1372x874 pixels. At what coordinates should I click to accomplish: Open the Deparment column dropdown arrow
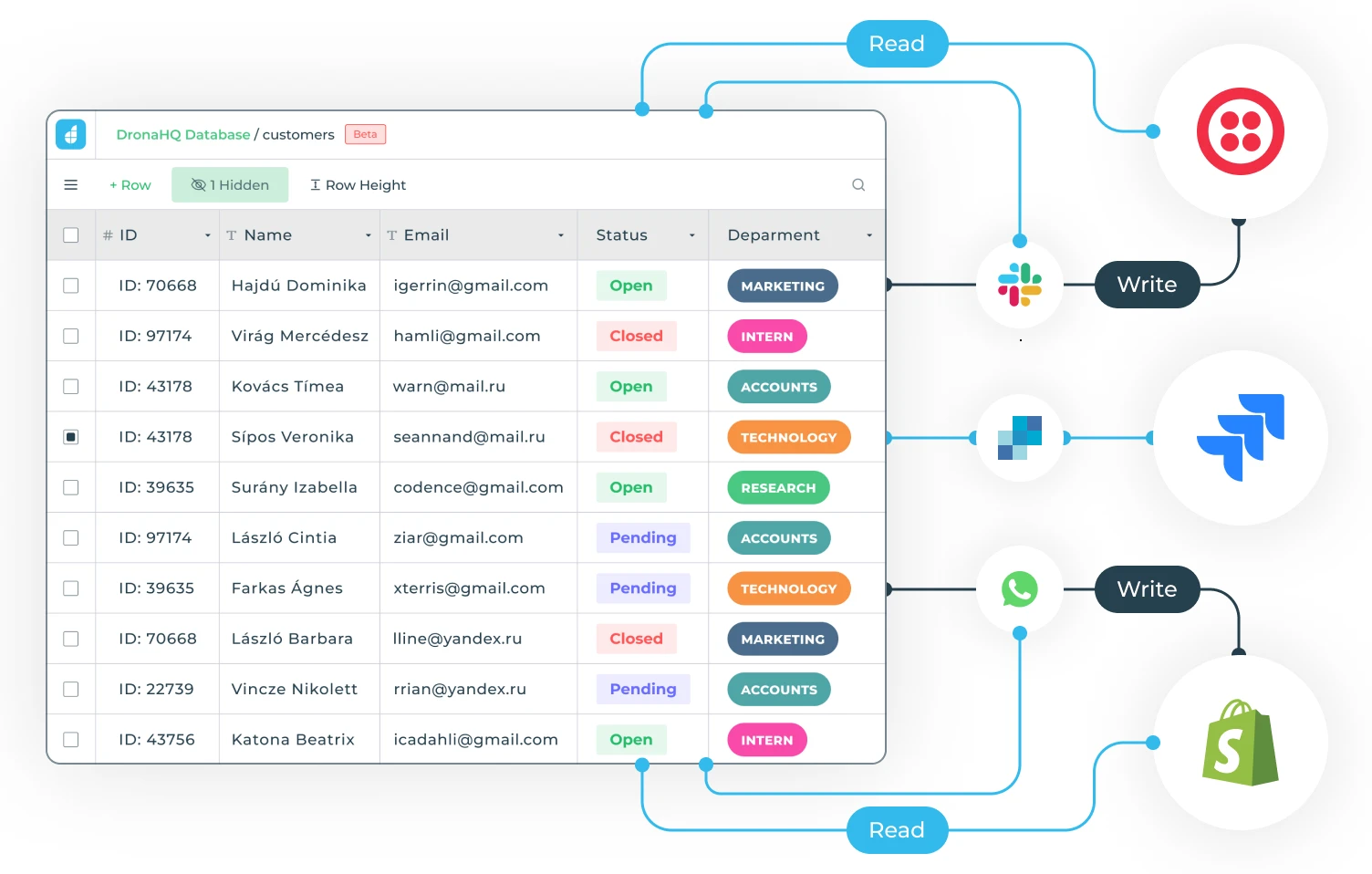pos(868,235)
